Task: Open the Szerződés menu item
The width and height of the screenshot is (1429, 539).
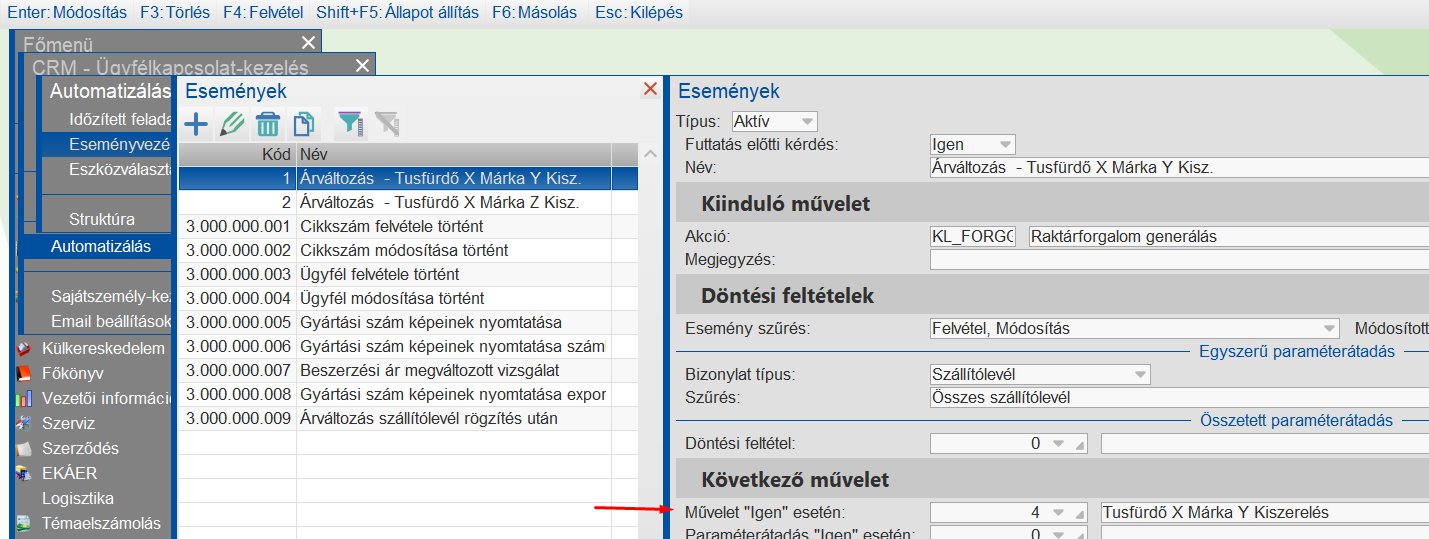Action: [80, 448]
